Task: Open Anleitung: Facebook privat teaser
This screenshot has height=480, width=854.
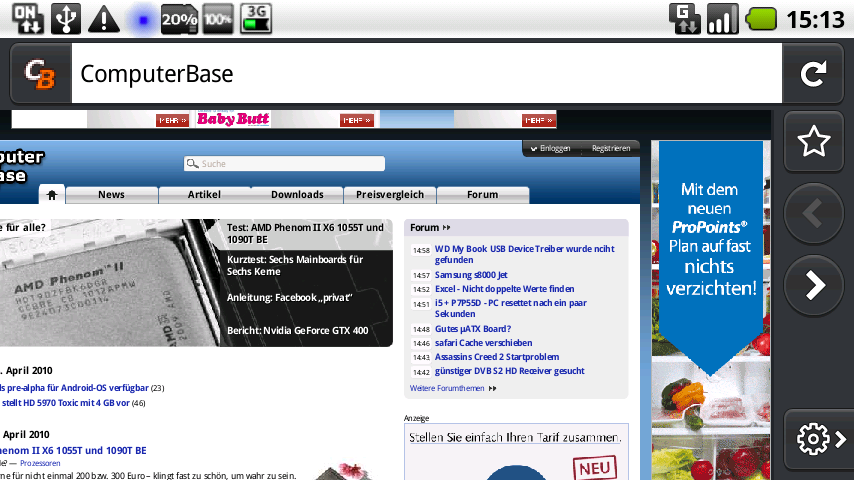Action: click(290, 297)
